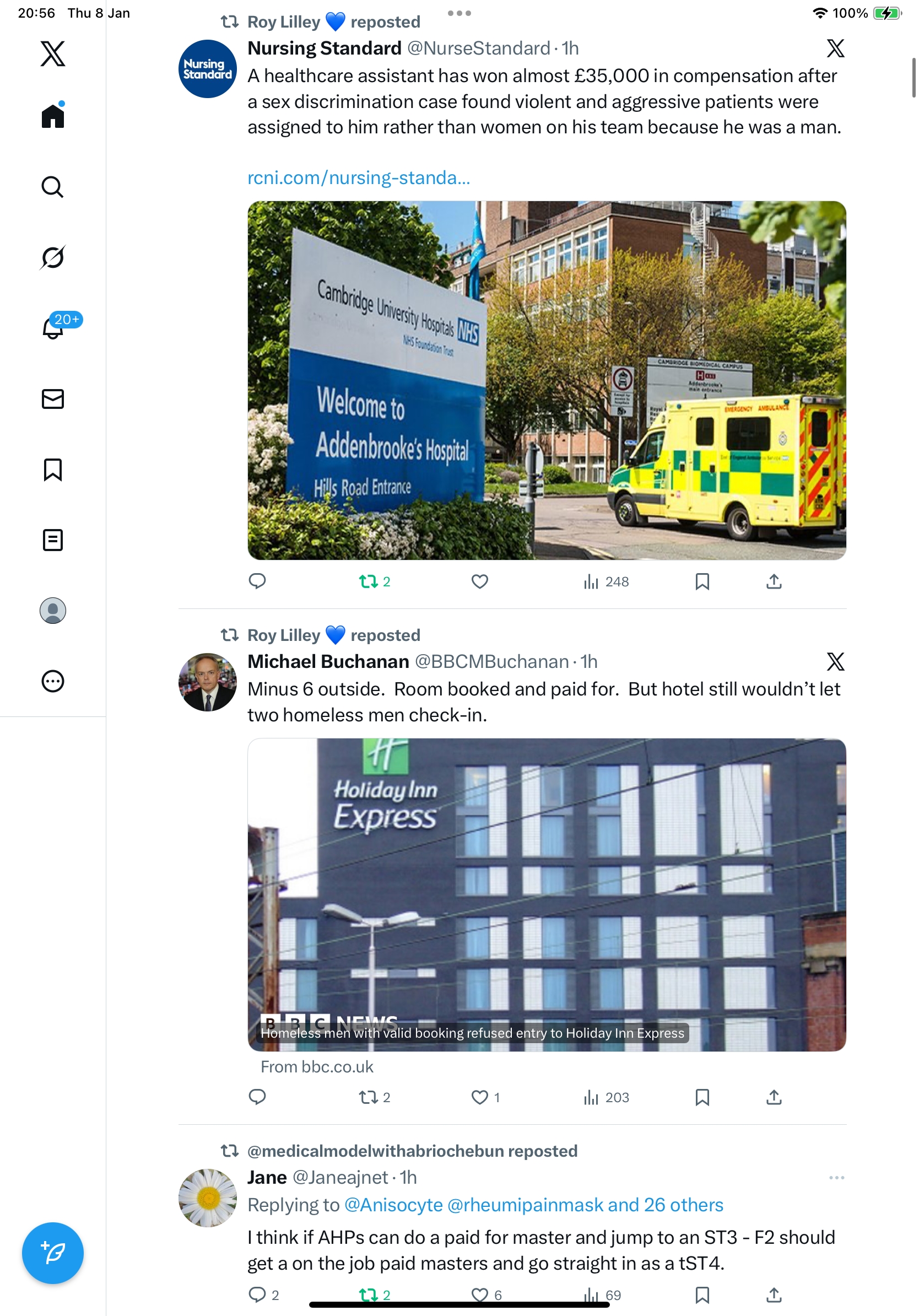
Task: Open Bookmarks from the sidebar
Action: (53, 470)
